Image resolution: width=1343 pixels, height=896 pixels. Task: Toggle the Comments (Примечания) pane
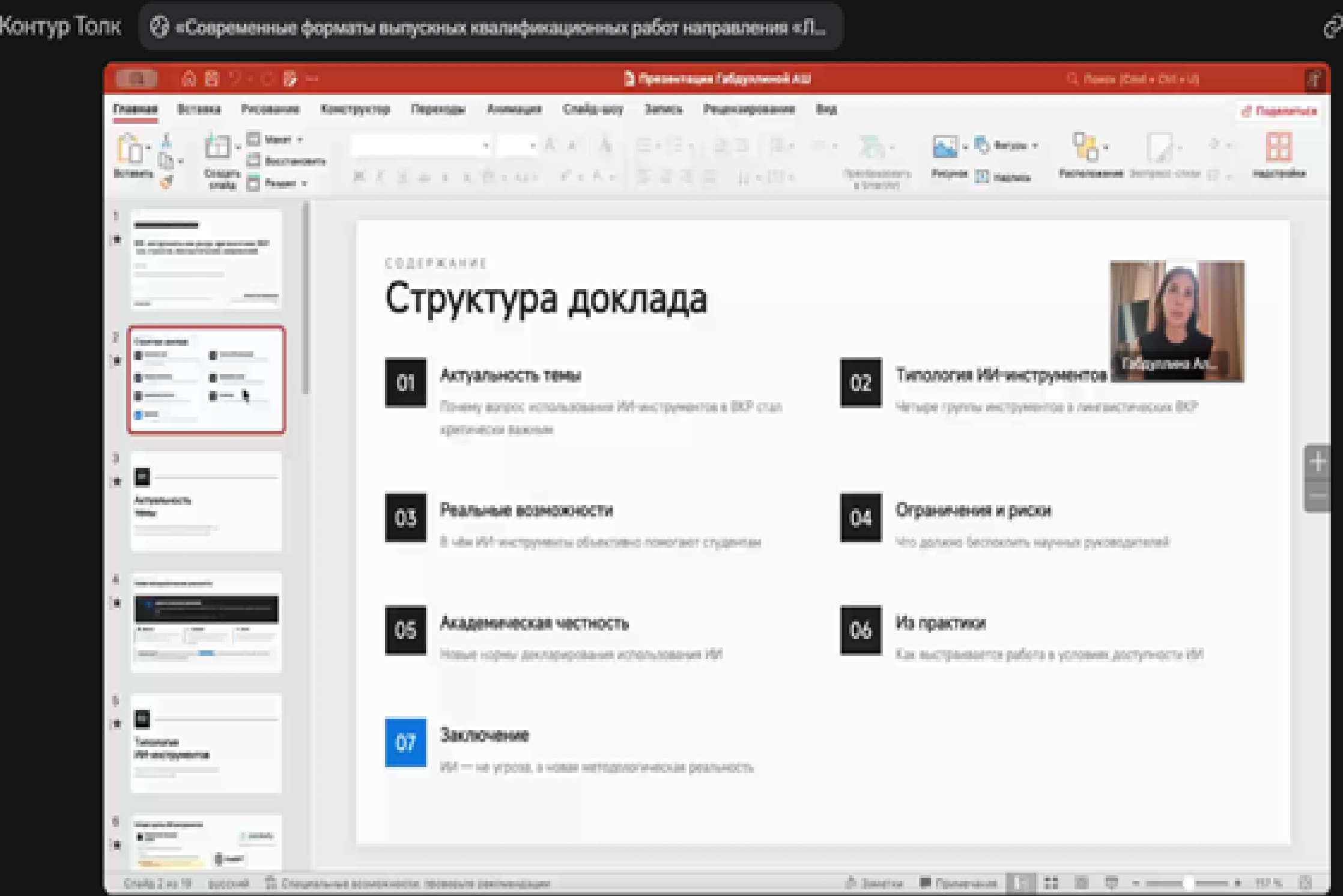pyautogui.click(x=959, y=883)
